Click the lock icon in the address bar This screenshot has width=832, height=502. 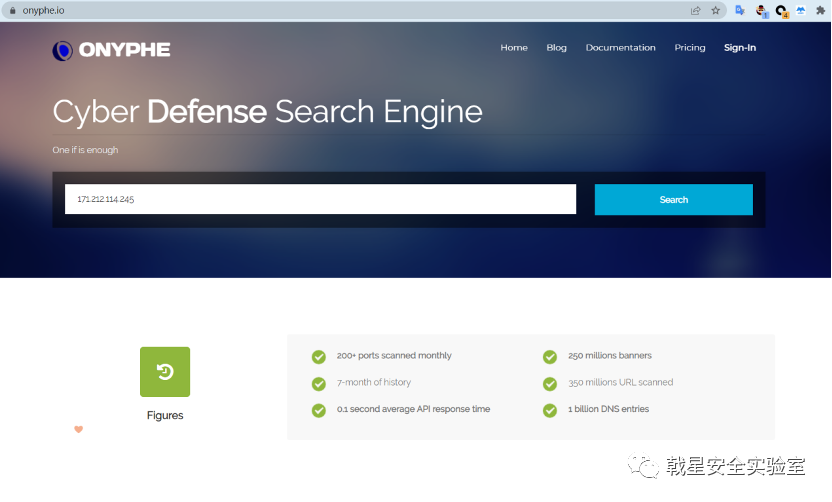[x=13, y=11]
